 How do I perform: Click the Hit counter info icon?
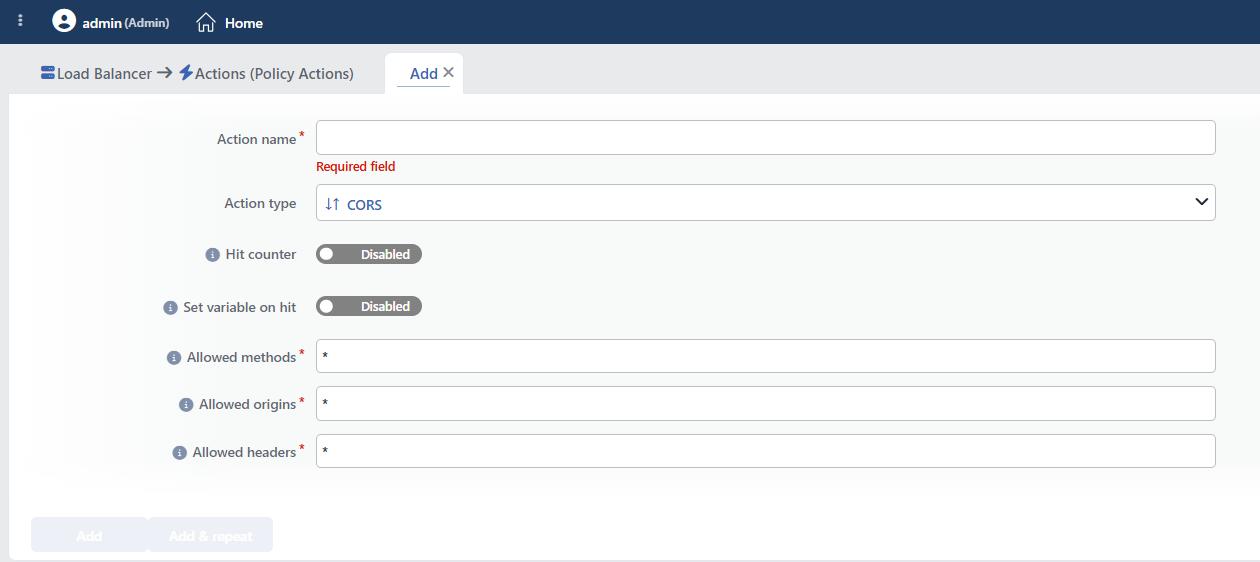click(212, 255)
